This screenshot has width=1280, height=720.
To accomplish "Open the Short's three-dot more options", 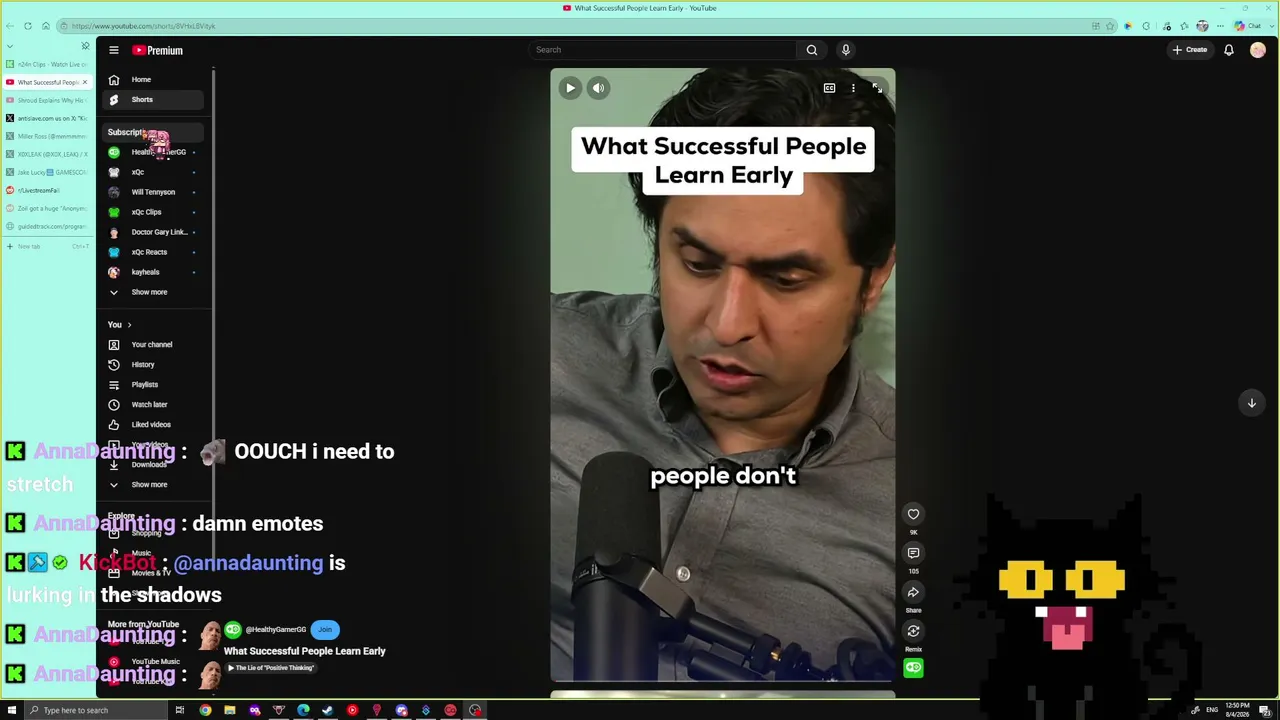I will click(853, 88).
